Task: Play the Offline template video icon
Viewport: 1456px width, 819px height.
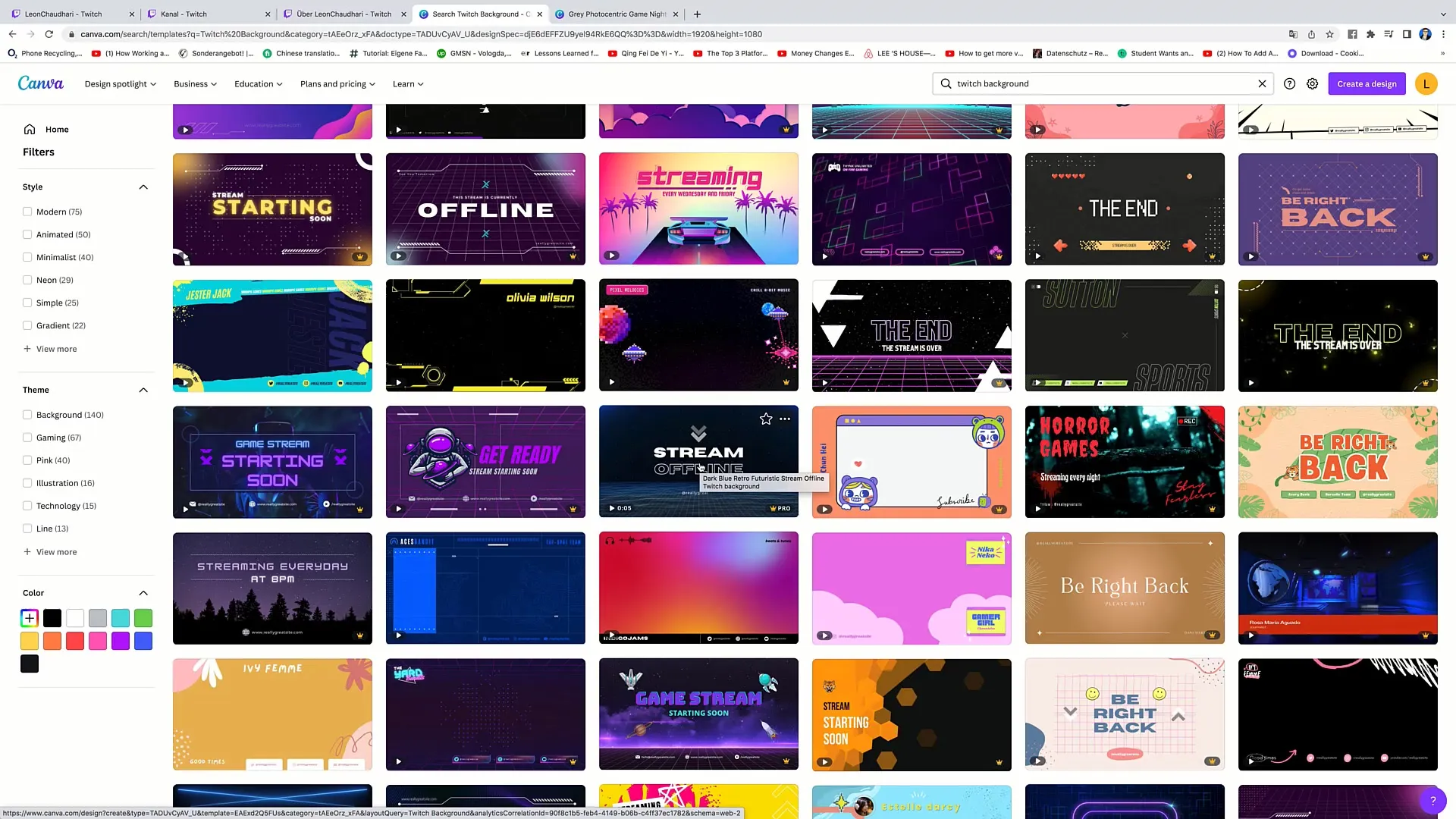Action: (399, 256)
